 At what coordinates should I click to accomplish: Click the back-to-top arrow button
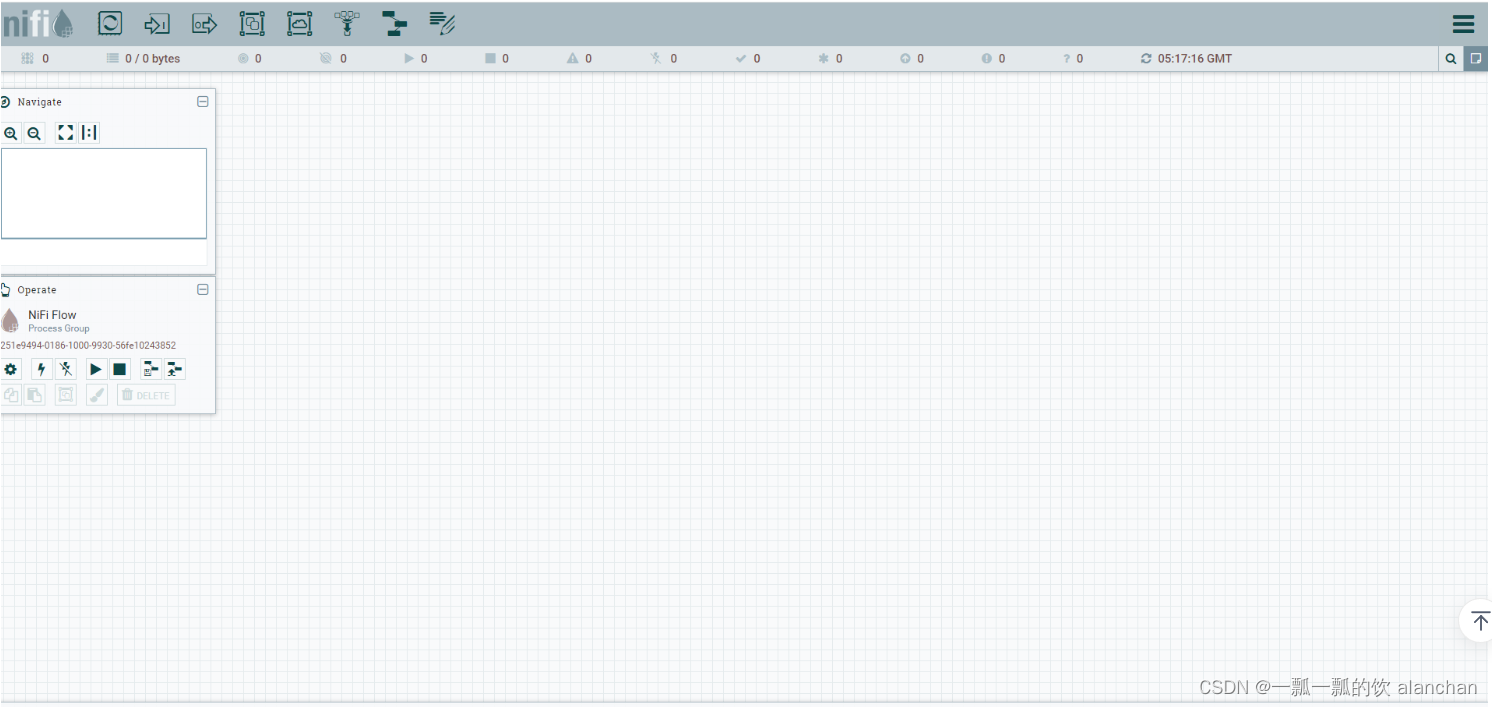point(1479,621)
